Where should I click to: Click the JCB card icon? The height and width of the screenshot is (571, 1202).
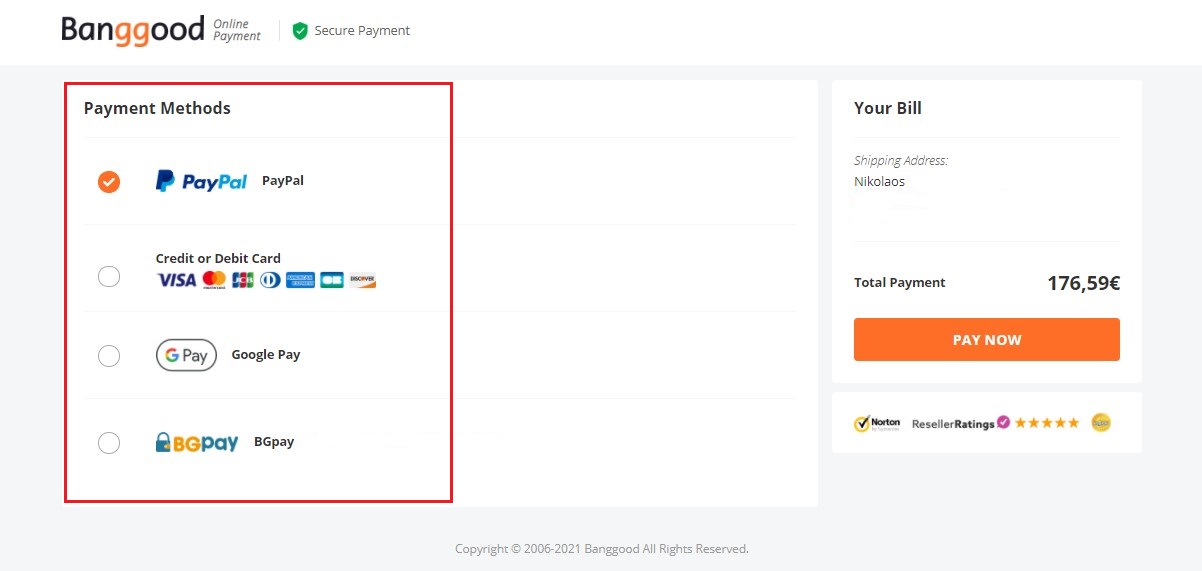242,280
